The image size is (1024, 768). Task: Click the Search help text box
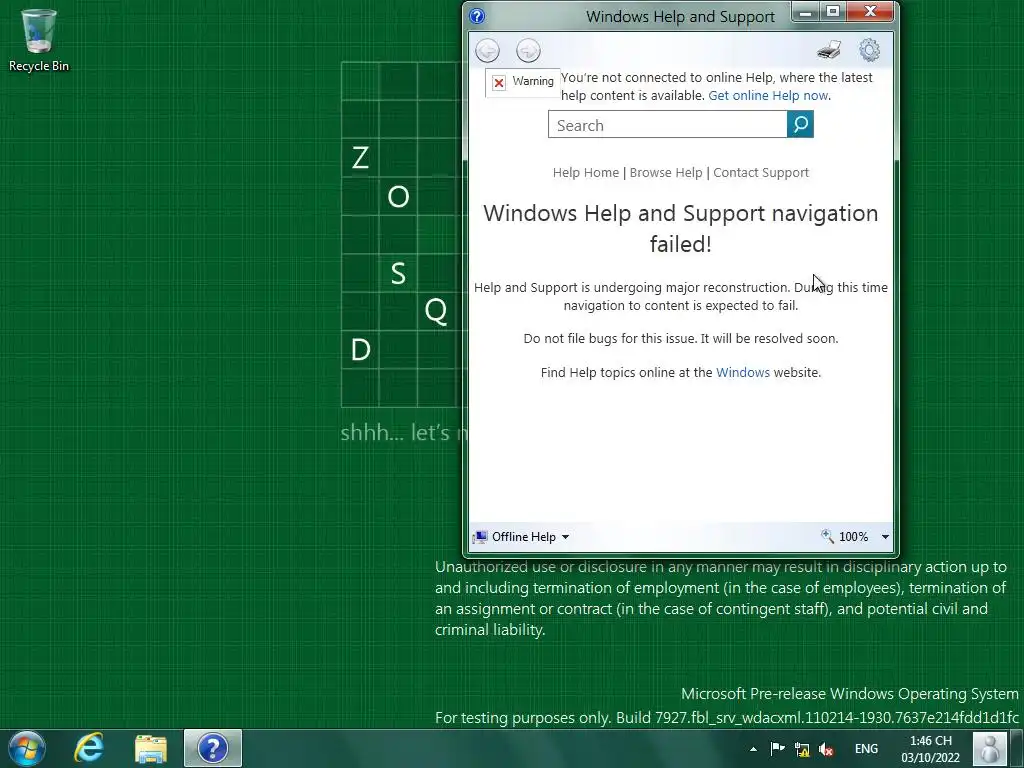pos(667,124)
